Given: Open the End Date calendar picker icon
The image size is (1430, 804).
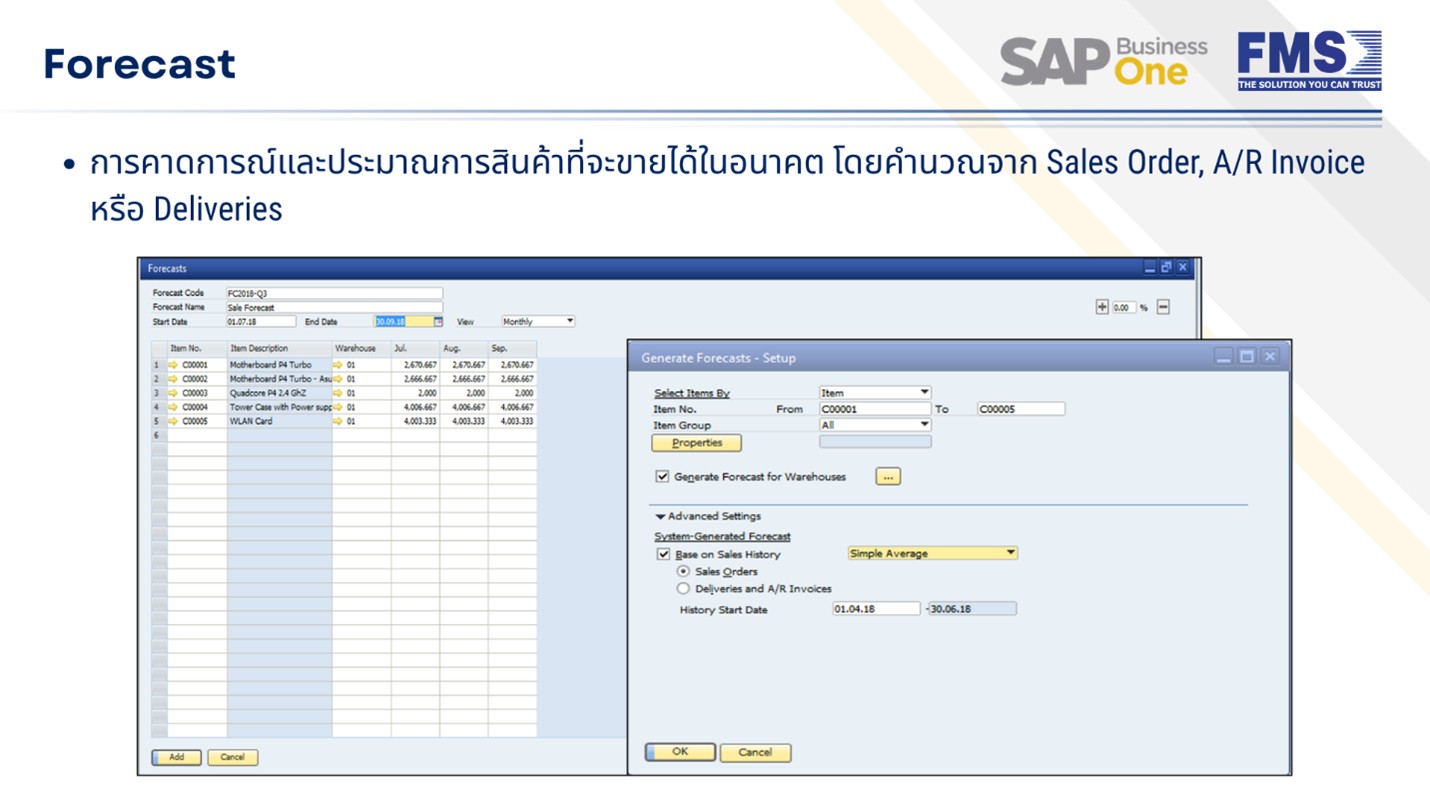Looking at the screenshot, I should point(438,322).
